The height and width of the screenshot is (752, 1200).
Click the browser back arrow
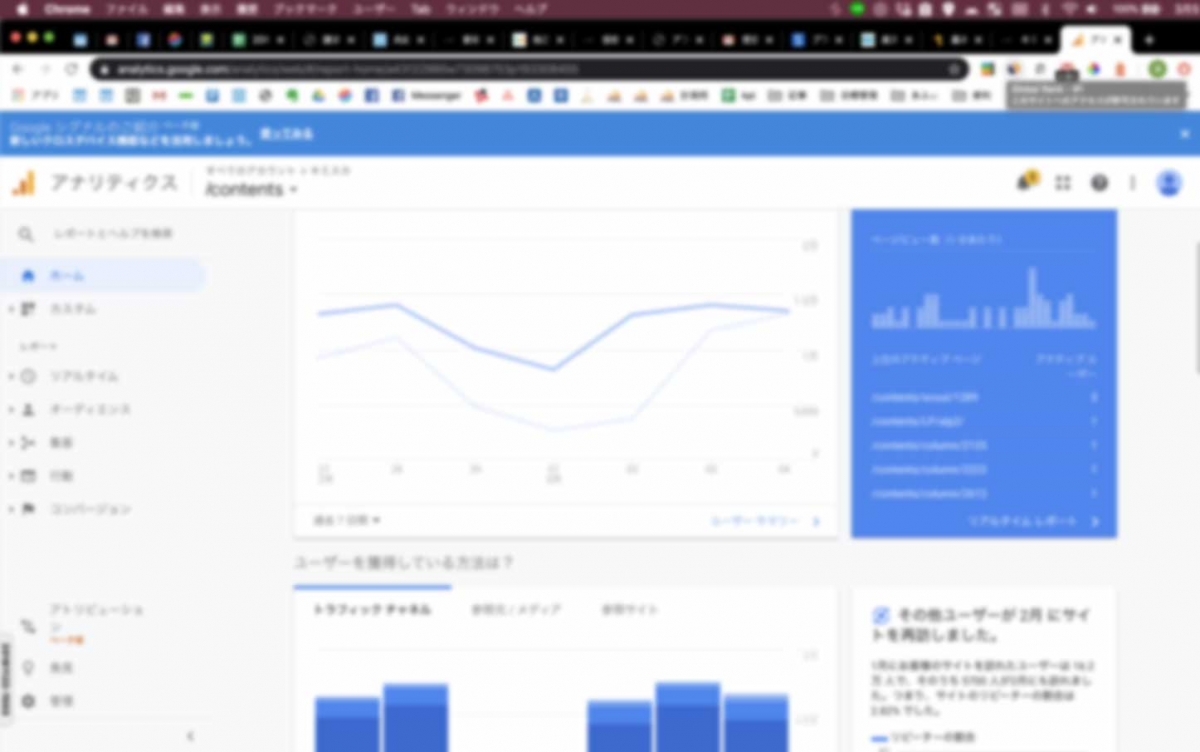[x=17, y=69]
